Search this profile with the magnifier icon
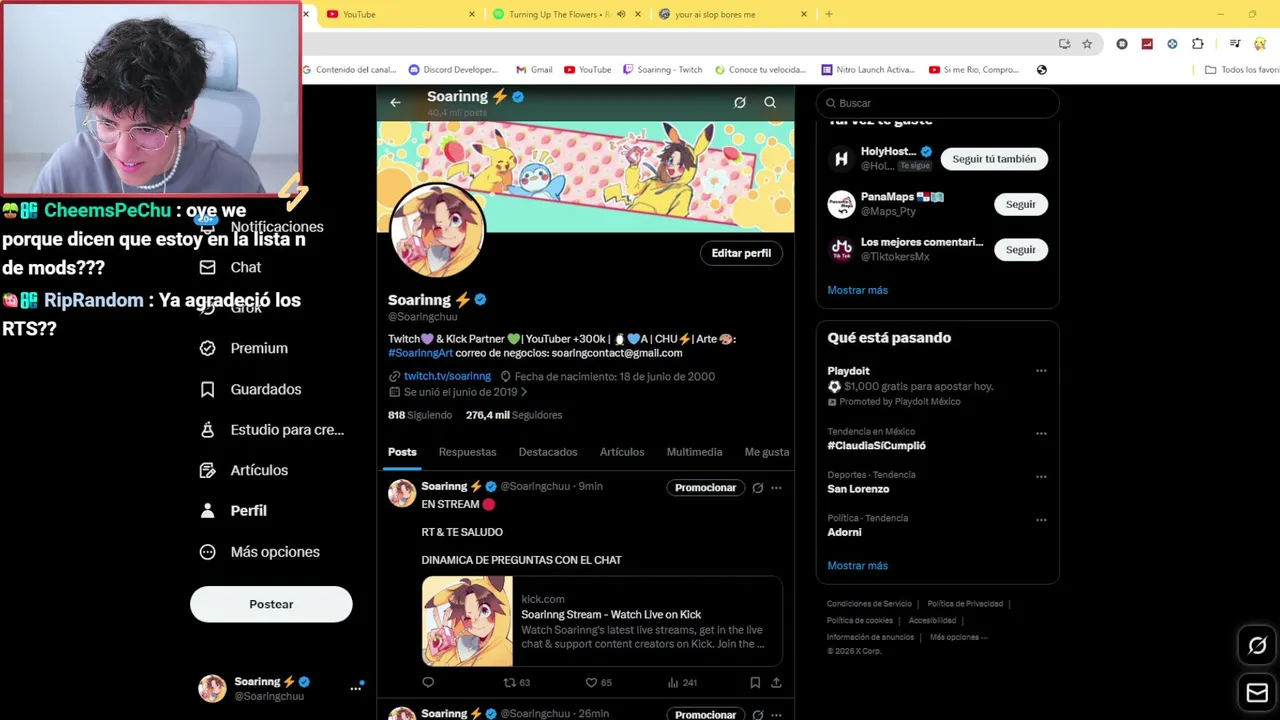 point(770,102)
